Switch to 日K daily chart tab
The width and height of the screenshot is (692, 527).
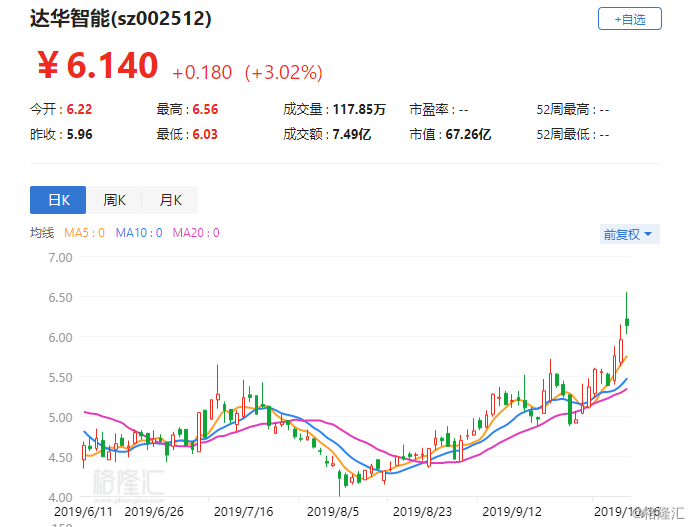[x=58, y=200]
